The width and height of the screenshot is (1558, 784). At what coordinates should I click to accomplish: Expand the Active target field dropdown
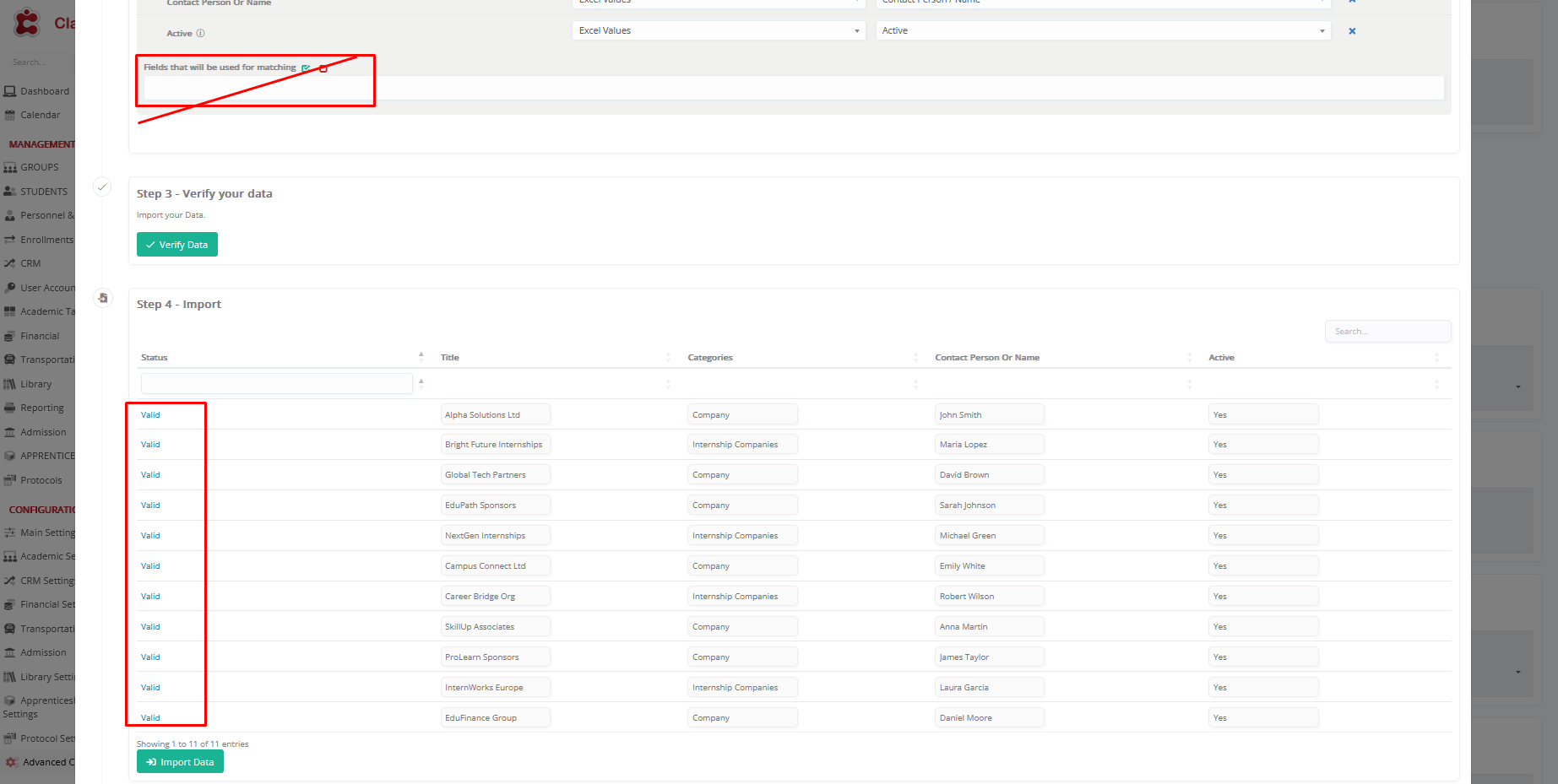pos(1103,31)
